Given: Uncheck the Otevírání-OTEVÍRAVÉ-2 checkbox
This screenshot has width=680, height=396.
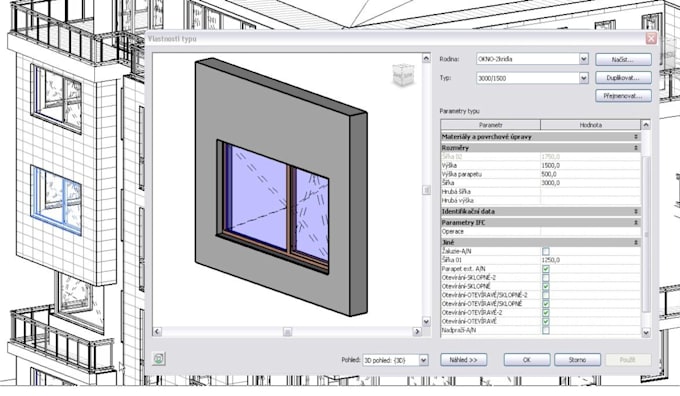Looking at the screenshot, I should pos(546,313).
